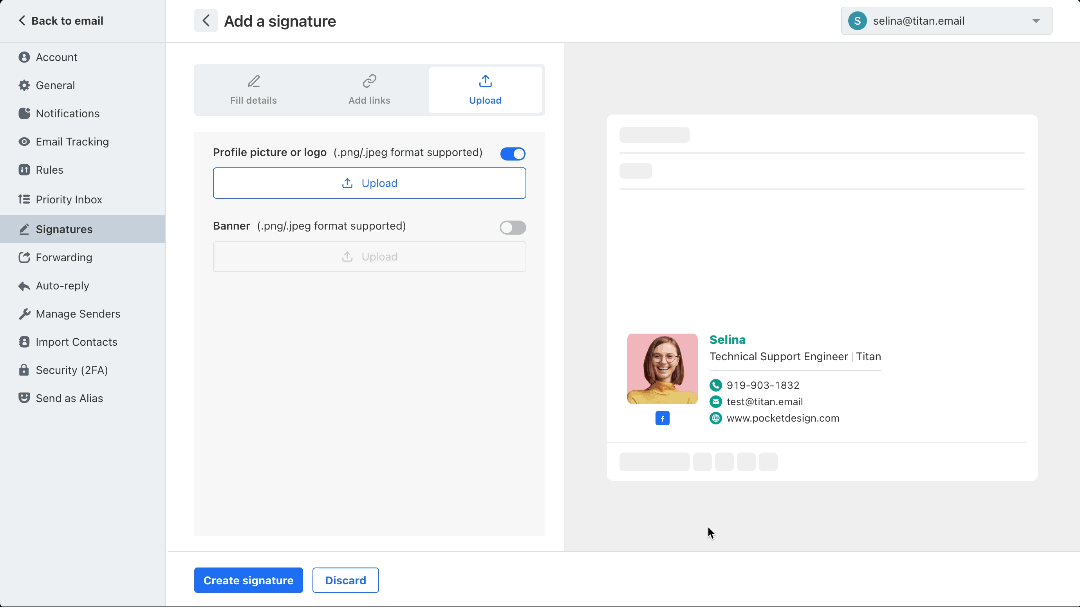Click the website globe icon in the preview
The image size is (1080, 608).
coord(715,418)
